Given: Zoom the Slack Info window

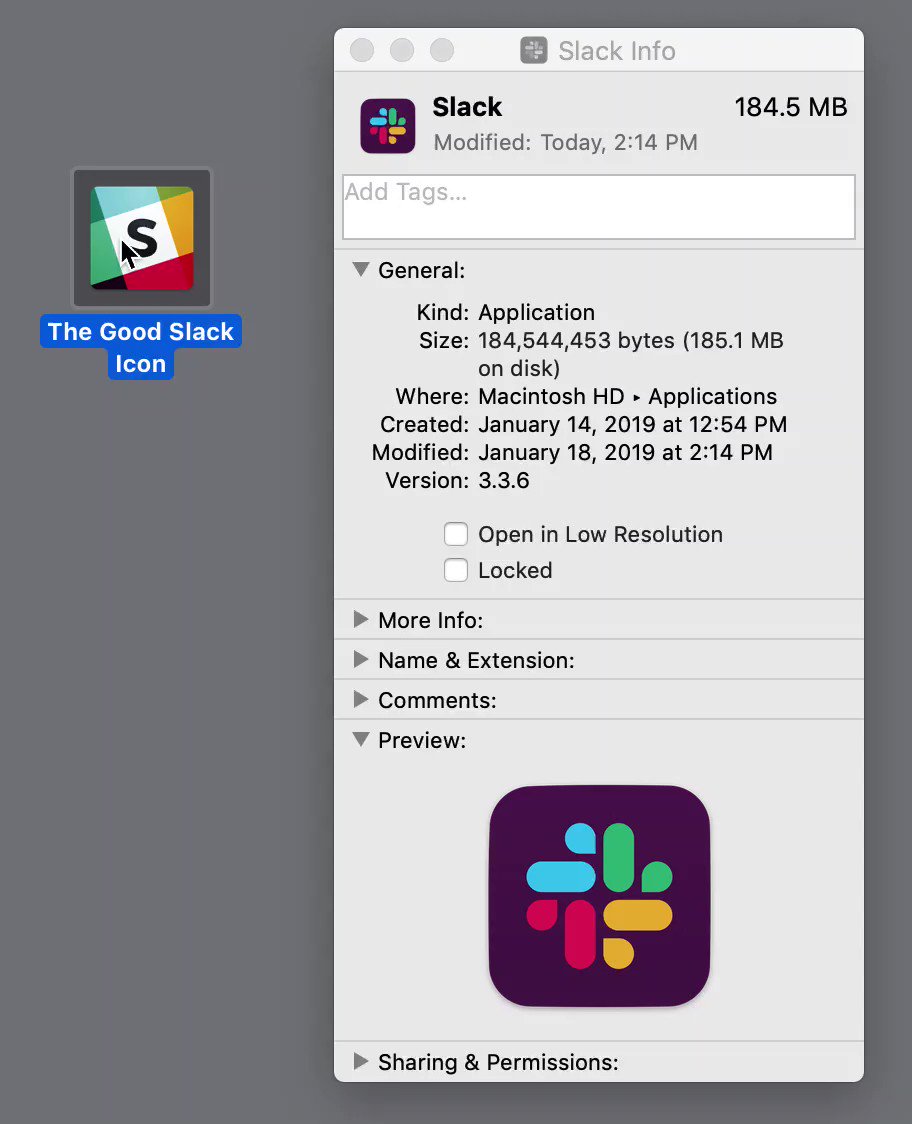Looking at the screenshot, I should tap(442, 50).
